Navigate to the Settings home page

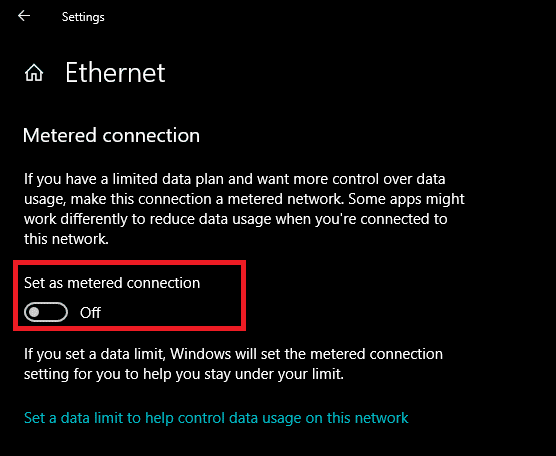pyautogui.click(x=34, y=73)
